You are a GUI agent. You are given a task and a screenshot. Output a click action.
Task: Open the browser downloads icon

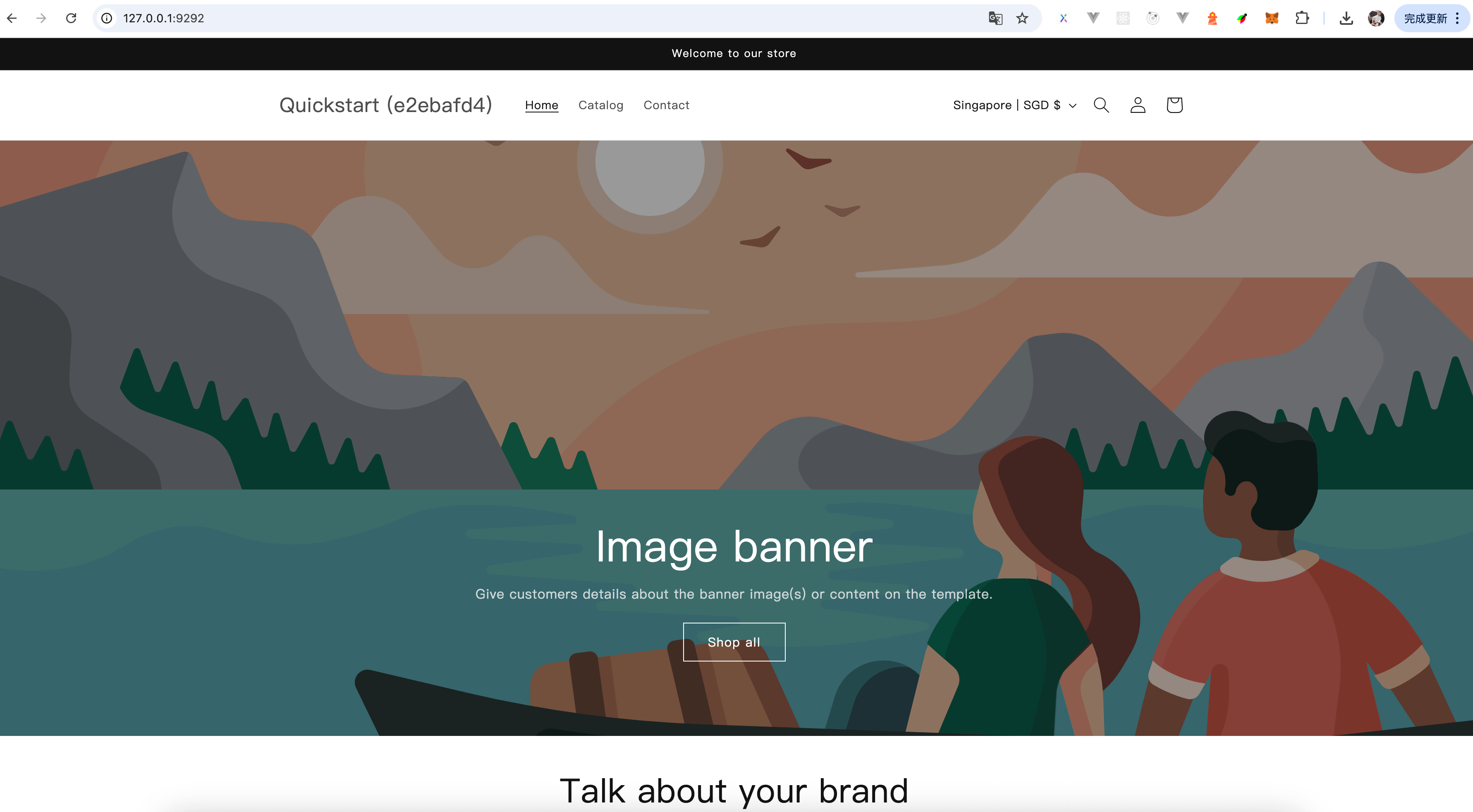point(1346,18)
